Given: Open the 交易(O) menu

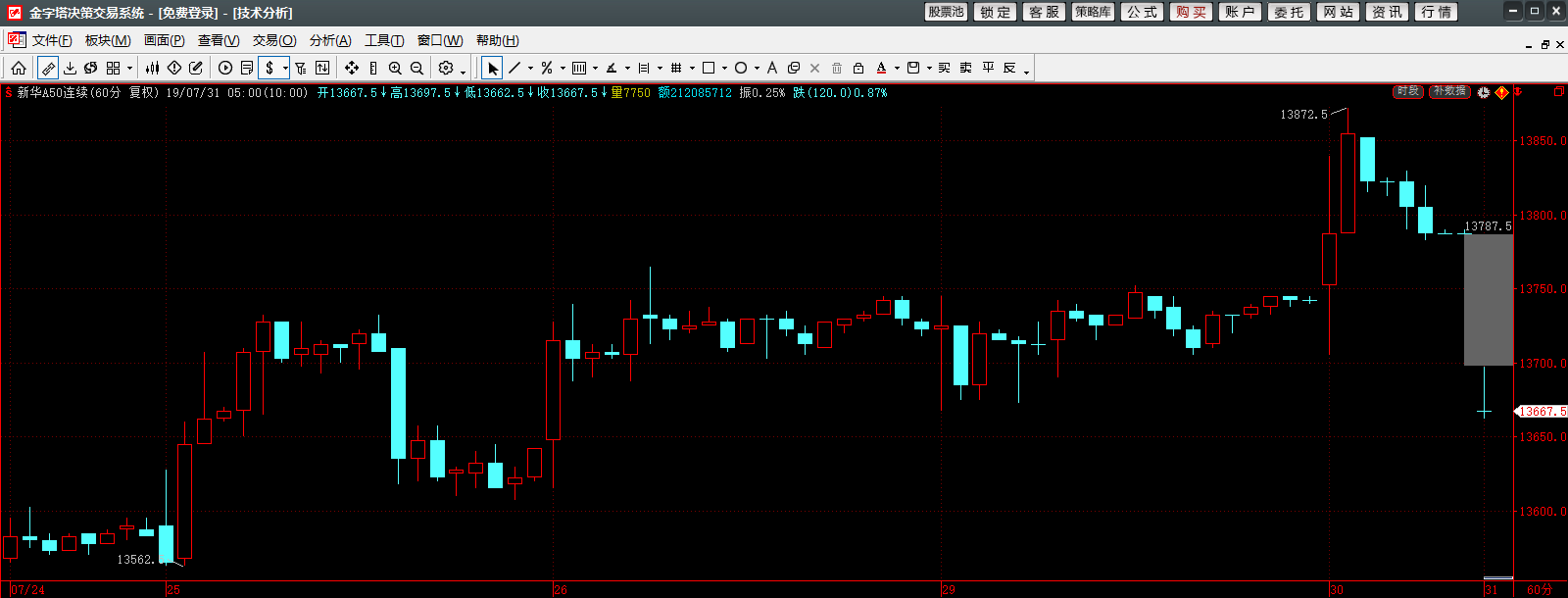Looking at the screenshot, I should (x=274, y=40).
